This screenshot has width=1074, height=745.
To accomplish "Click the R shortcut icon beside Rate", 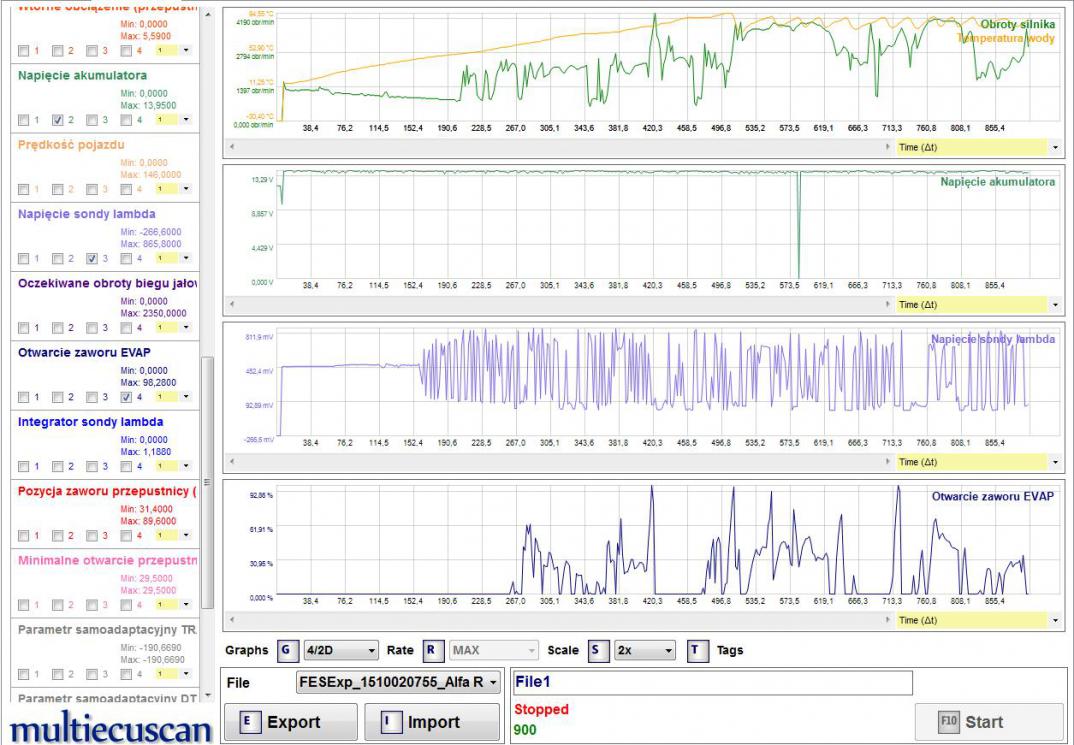I will click(x=433, y=650).
